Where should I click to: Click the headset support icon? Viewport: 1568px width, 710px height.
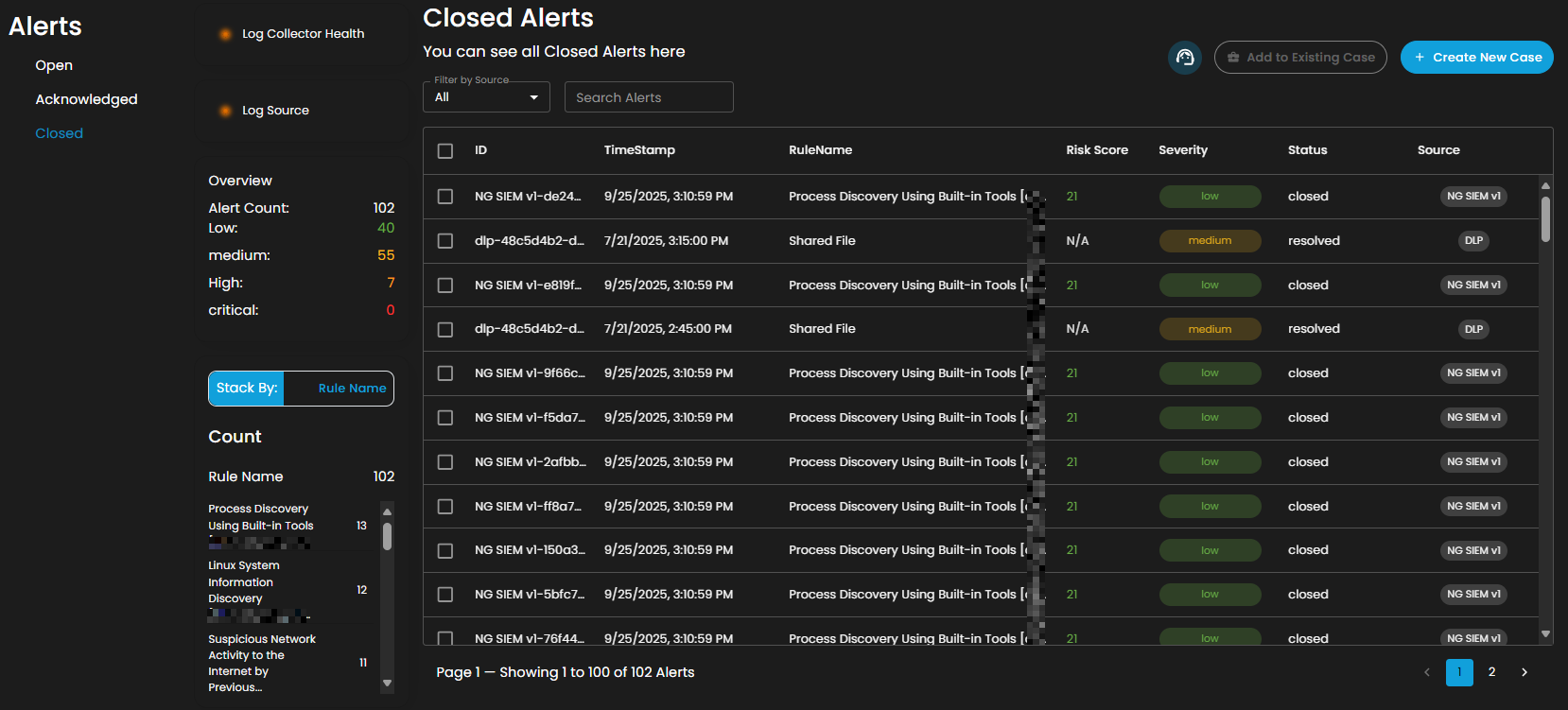1185,58
